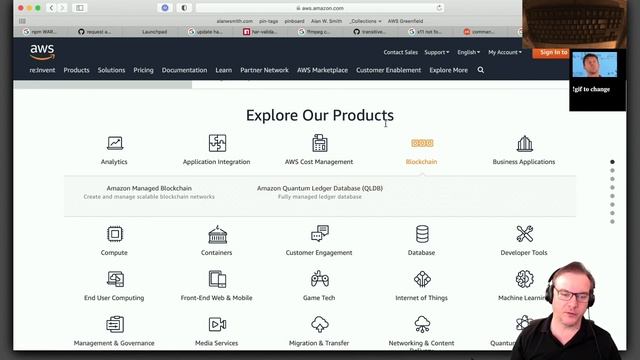The image size is (640, 360).
Task: Switch to the Launchpad browser tab
Action: pyautogui.click(x=154, y=31)
